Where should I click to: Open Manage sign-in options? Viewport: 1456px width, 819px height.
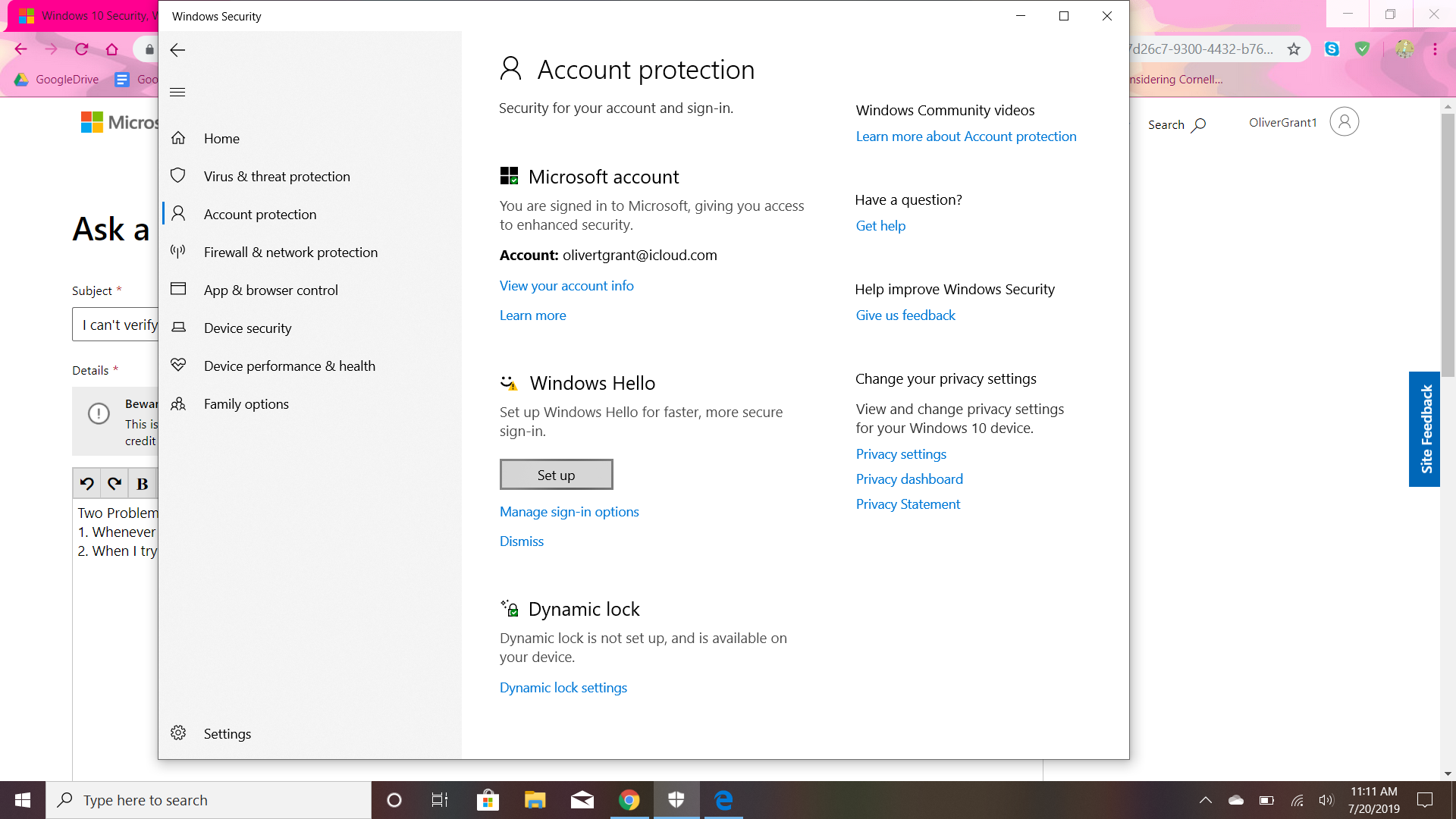(569, 512)
